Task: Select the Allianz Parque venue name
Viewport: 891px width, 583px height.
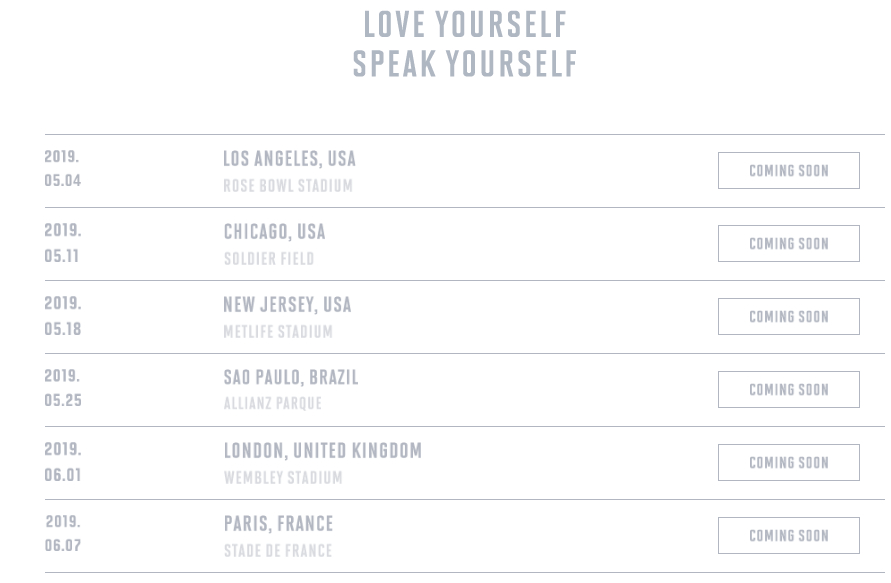Action: (x=273, y=403)
